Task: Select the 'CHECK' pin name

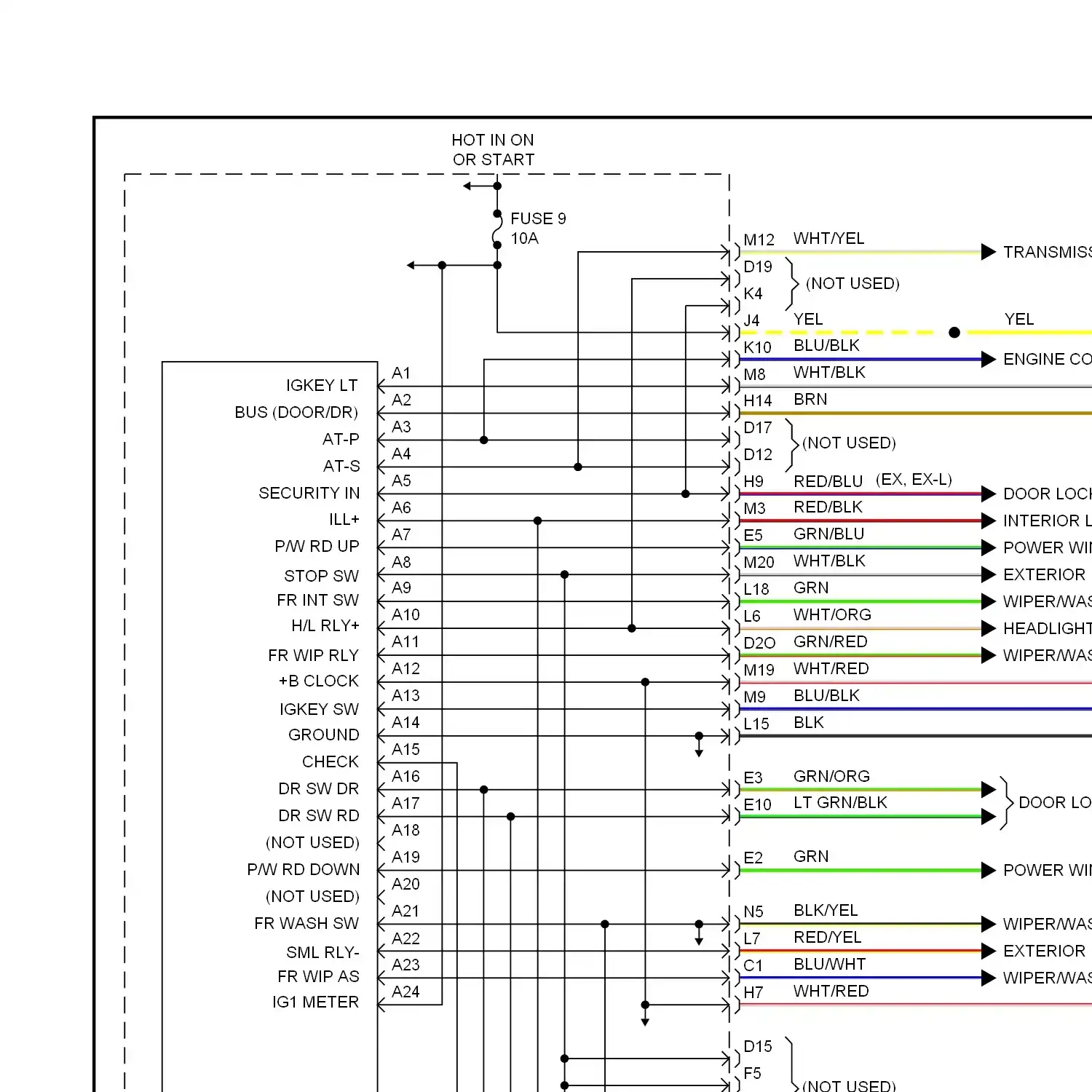Action: pyautogui.click(x=331, y=761)
